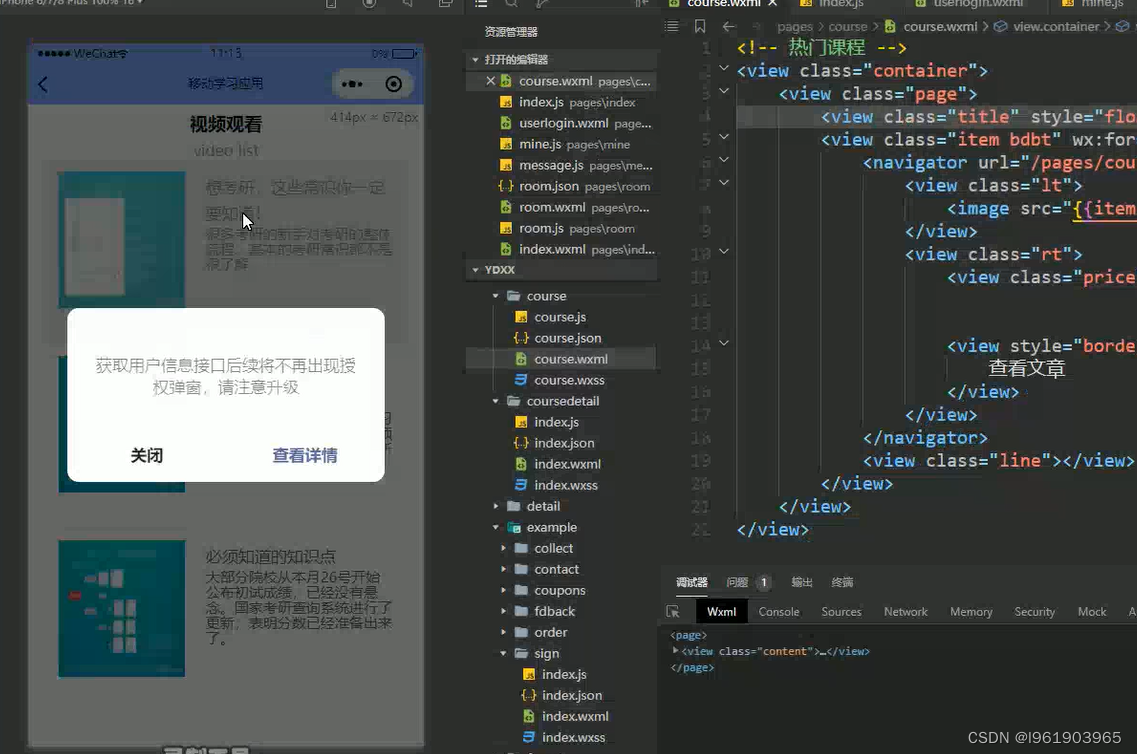Fold the view class page code block
This screenshot has width=1137, height=754.
pyautogui.click(x=724, y=91)
